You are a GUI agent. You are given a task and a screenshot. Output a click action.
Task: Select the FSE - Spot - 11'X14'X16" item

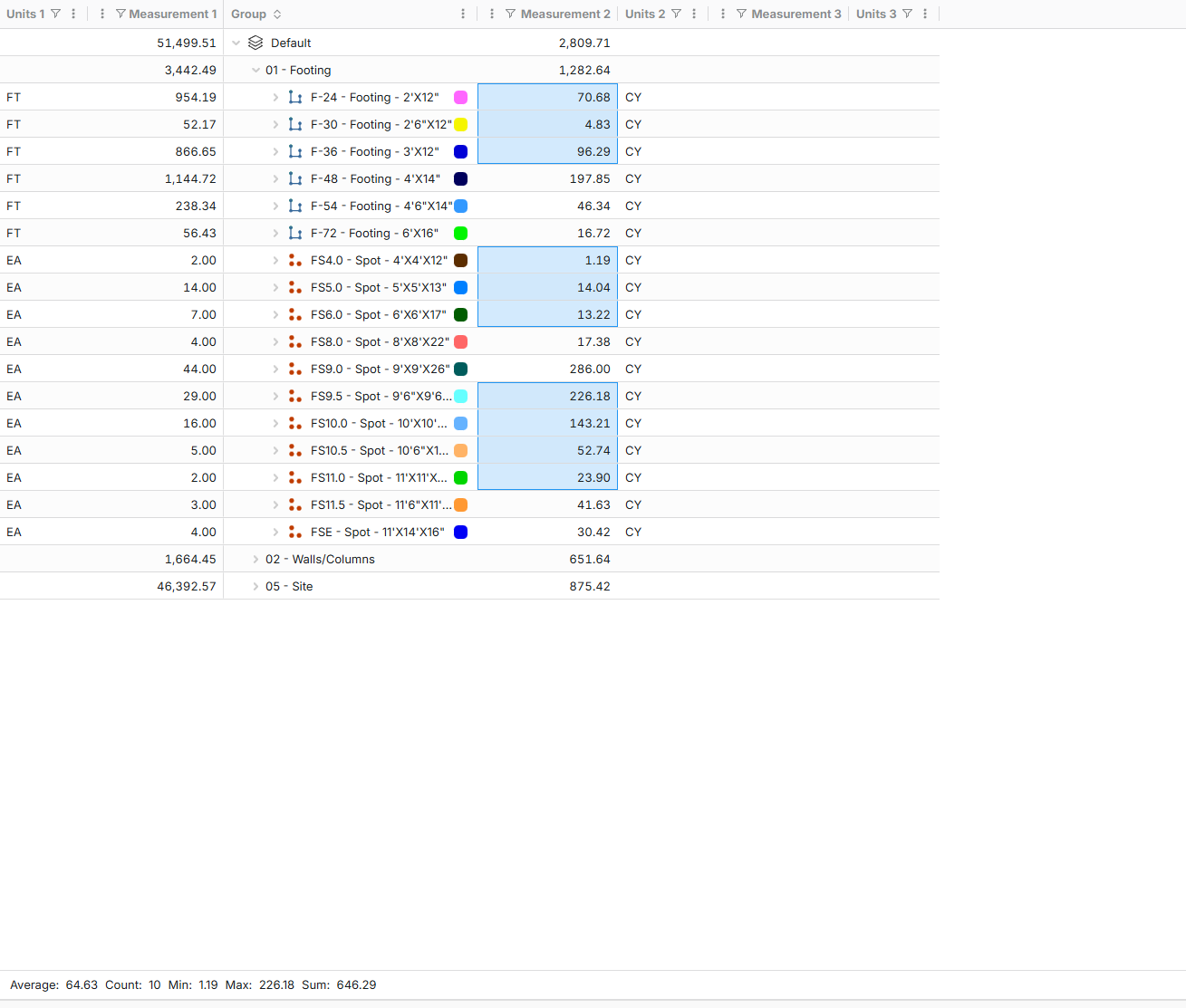pyautogui.click(x=377, y=532)
